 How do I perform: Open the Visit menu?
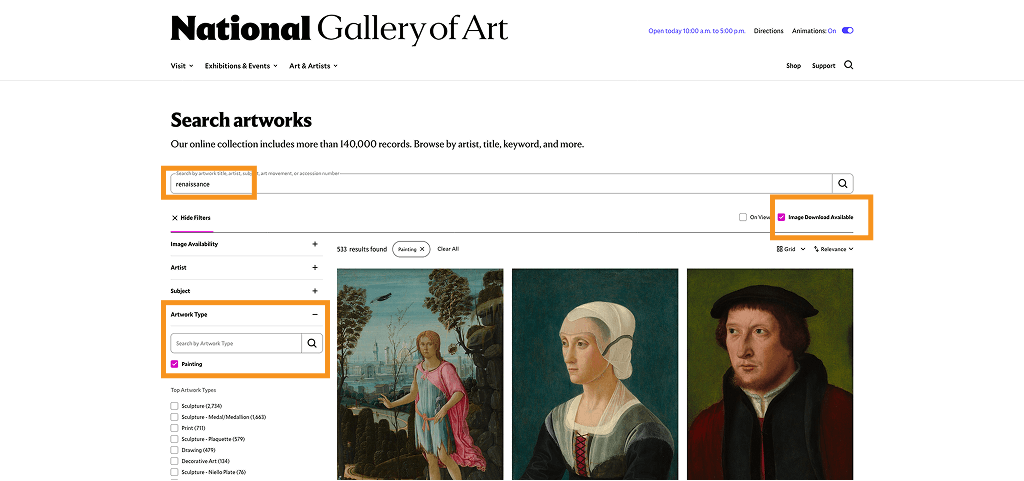[182, 66]
